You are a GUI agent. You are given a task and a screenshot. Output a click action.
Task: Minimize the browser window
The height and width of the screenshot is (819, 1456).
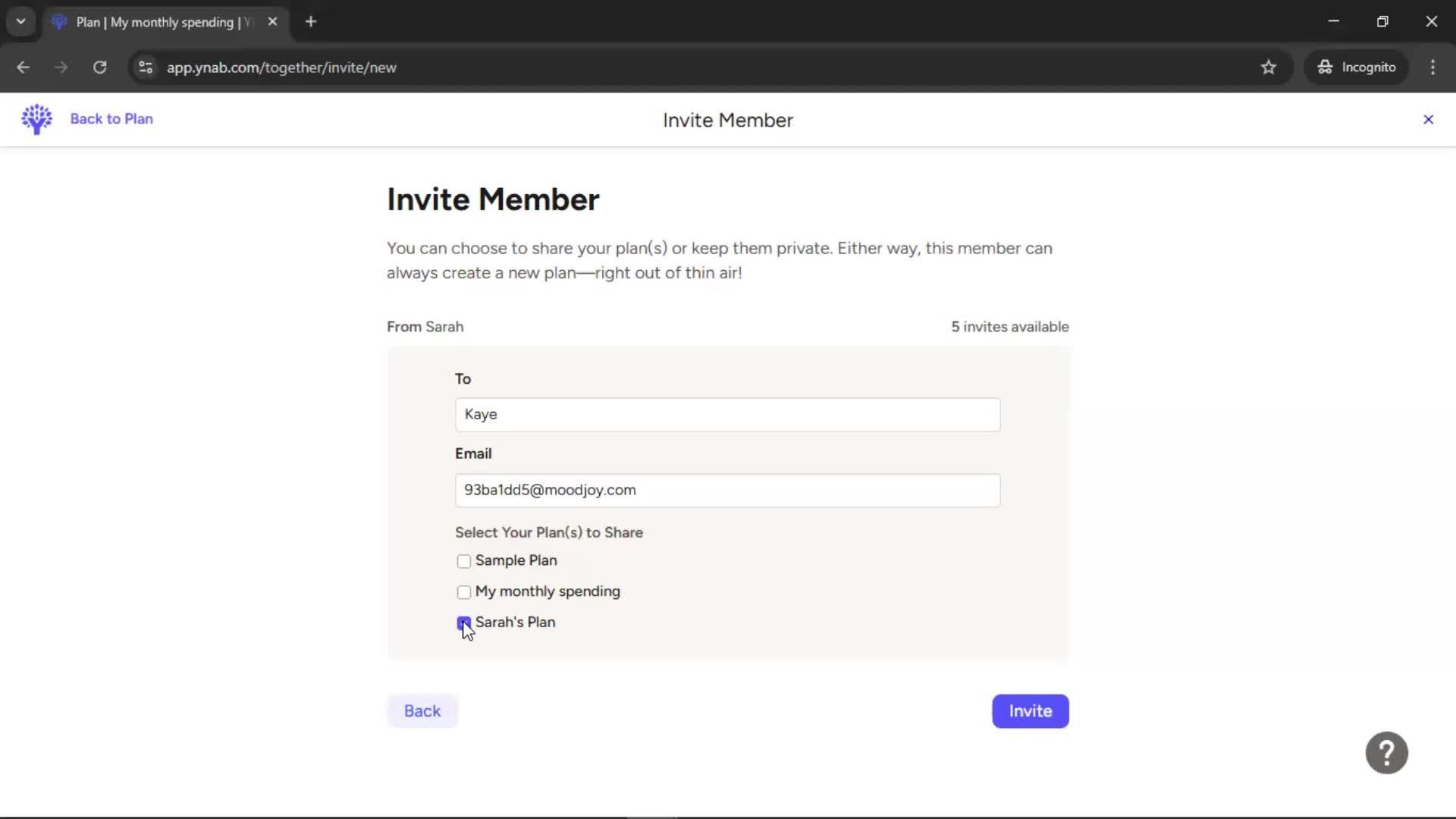point(1333,22)
